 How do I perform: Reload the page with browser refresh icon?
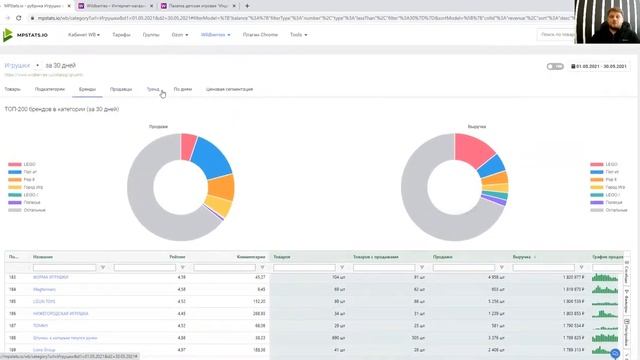click(18, 18)
